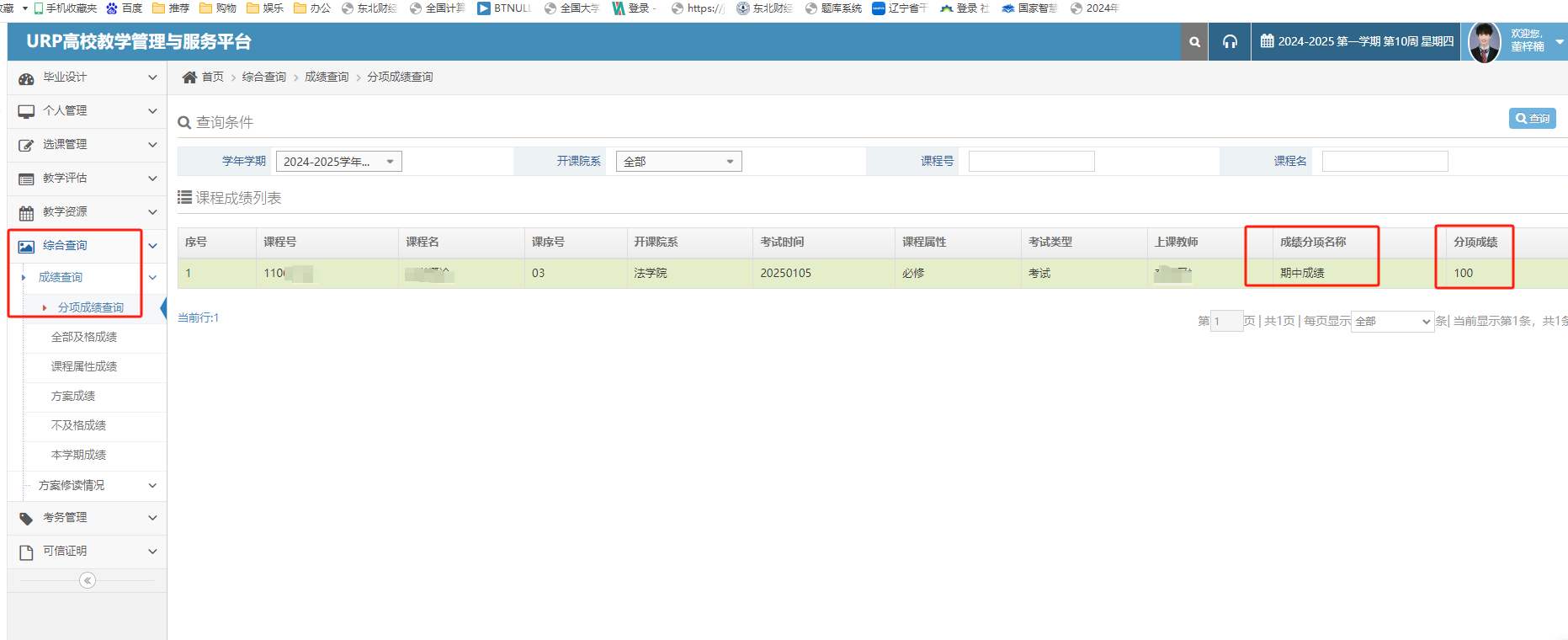Screen dimensions: 1568x640
Task: Click the calendar icon beside 2024-2025 term
Action: point(1267,41)
